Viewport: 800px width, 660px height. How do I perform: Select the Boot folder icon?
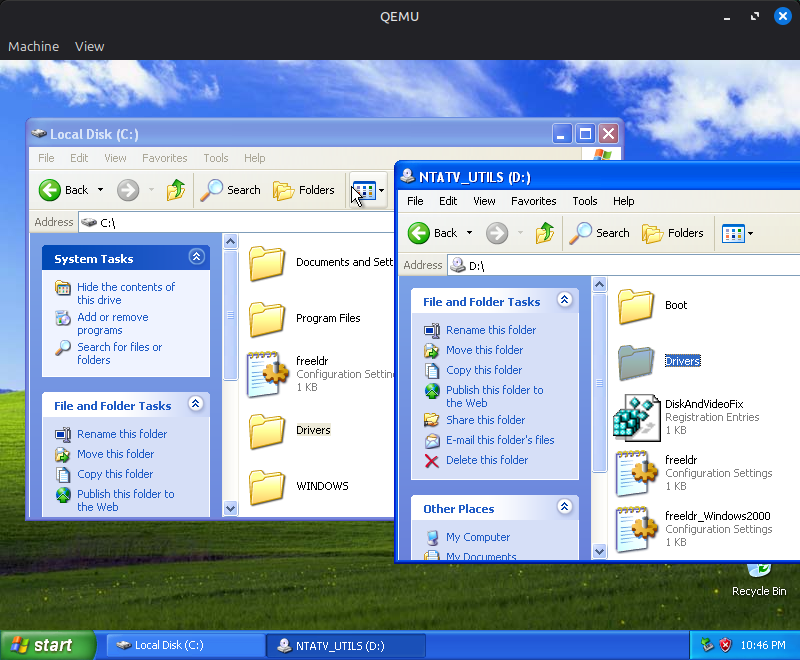click(636, 305)
